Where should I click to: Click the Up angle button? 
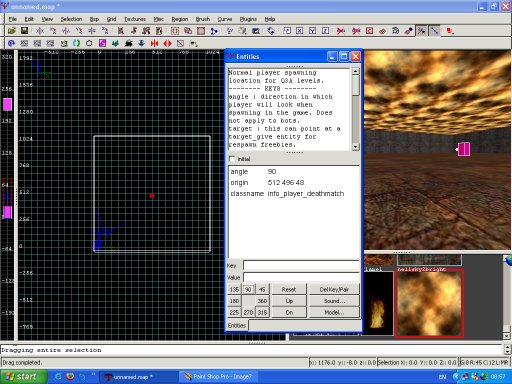pyautogui.click(x=289, y=301)
